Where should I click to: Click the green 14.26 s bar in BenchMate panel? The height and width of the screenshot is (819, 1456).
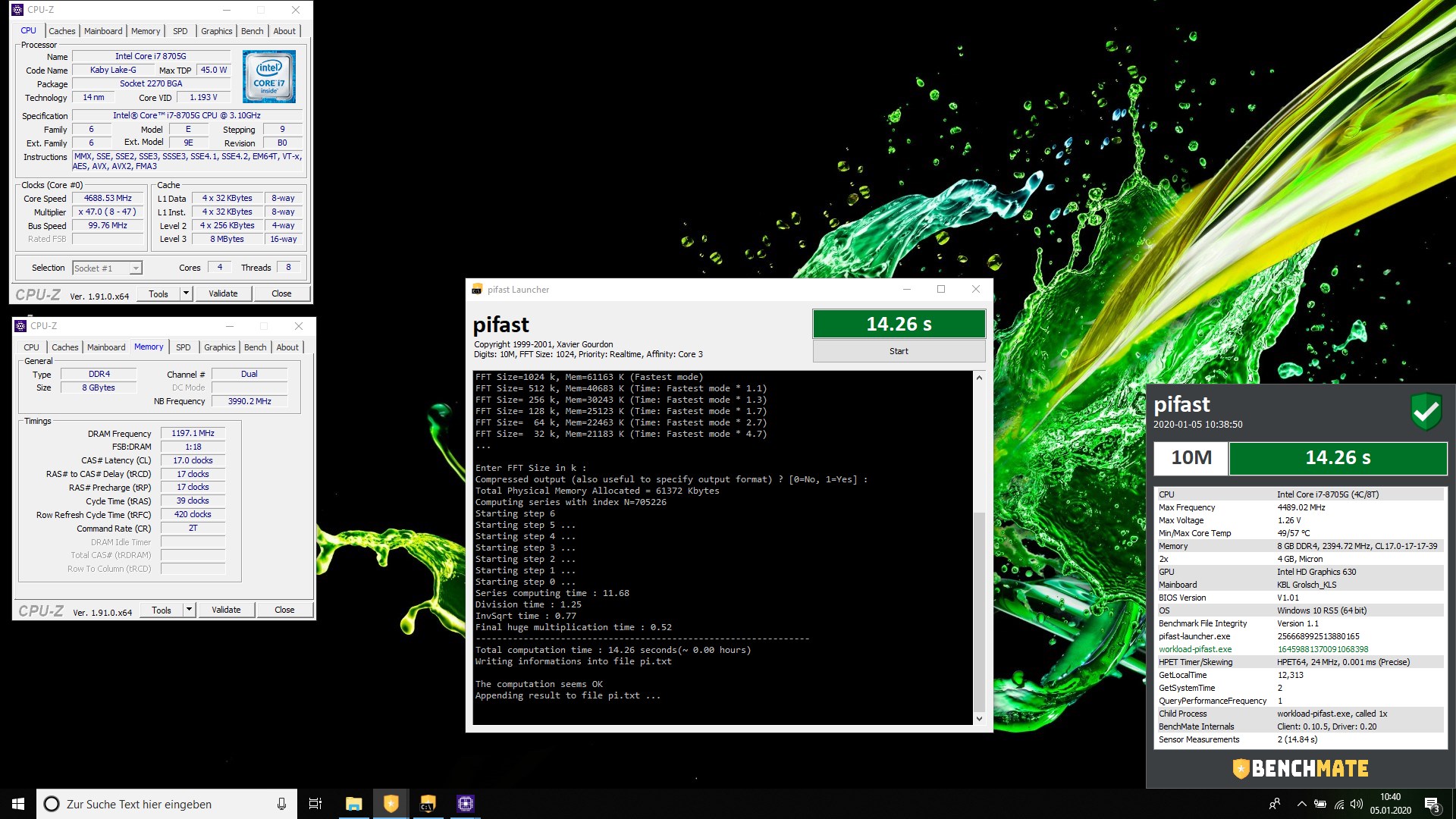[1338, 458]
